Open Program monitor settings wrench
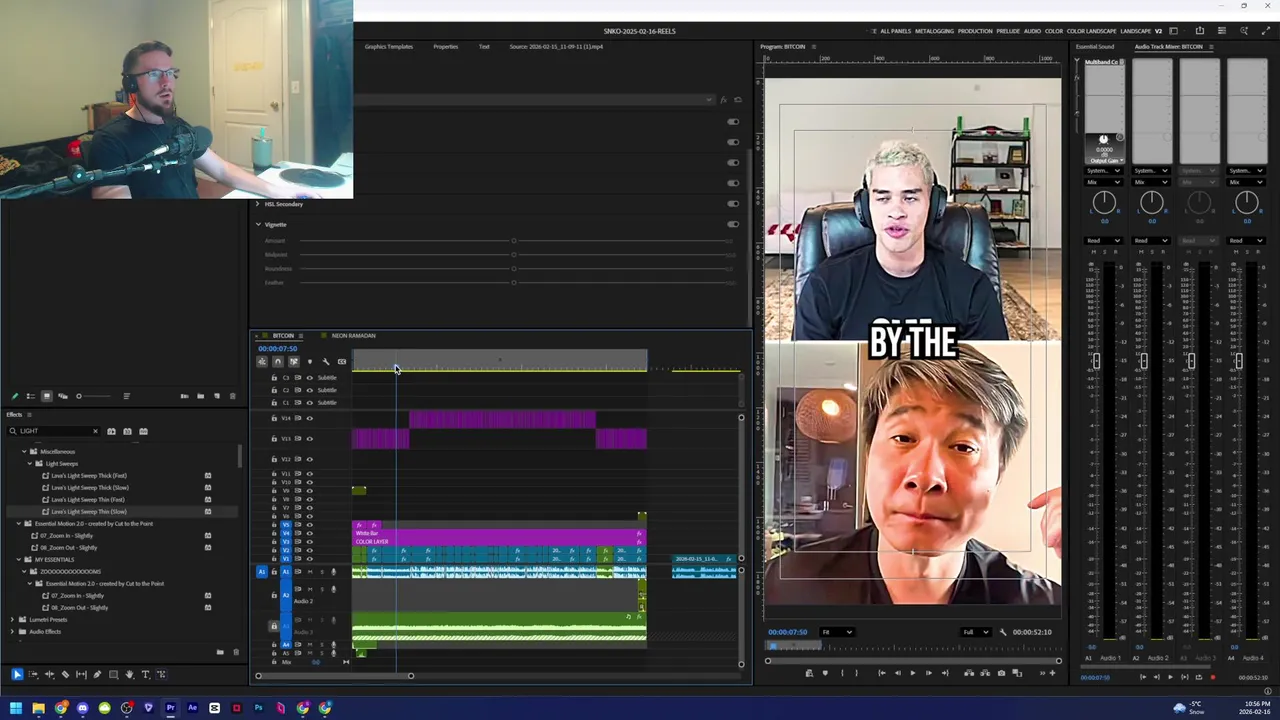 (1003, 632)
